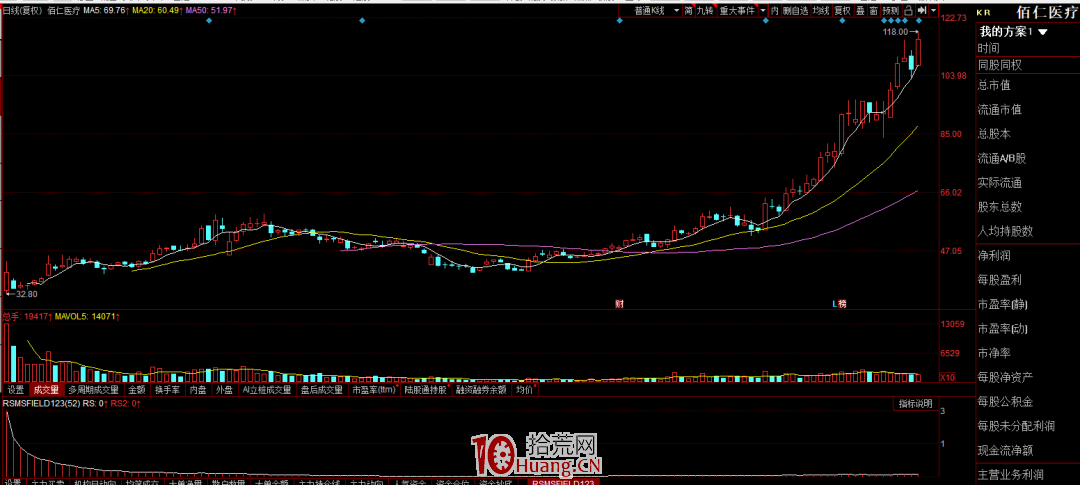Click the 佰仁医疗 stock name header

[x=1048, y=12]
